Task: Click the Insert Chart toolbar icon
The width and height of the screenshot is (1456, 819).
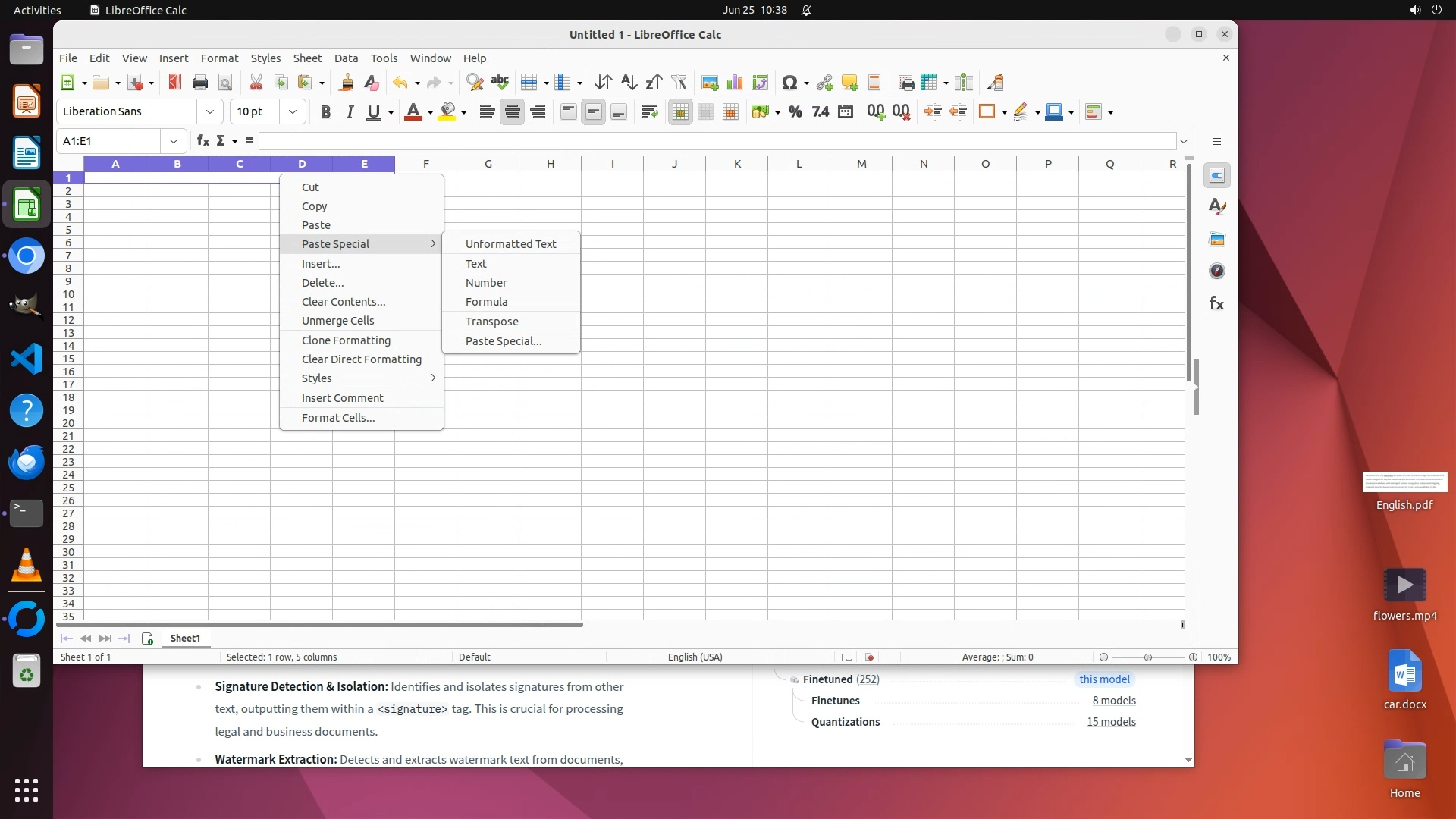Action: (734, 83)
